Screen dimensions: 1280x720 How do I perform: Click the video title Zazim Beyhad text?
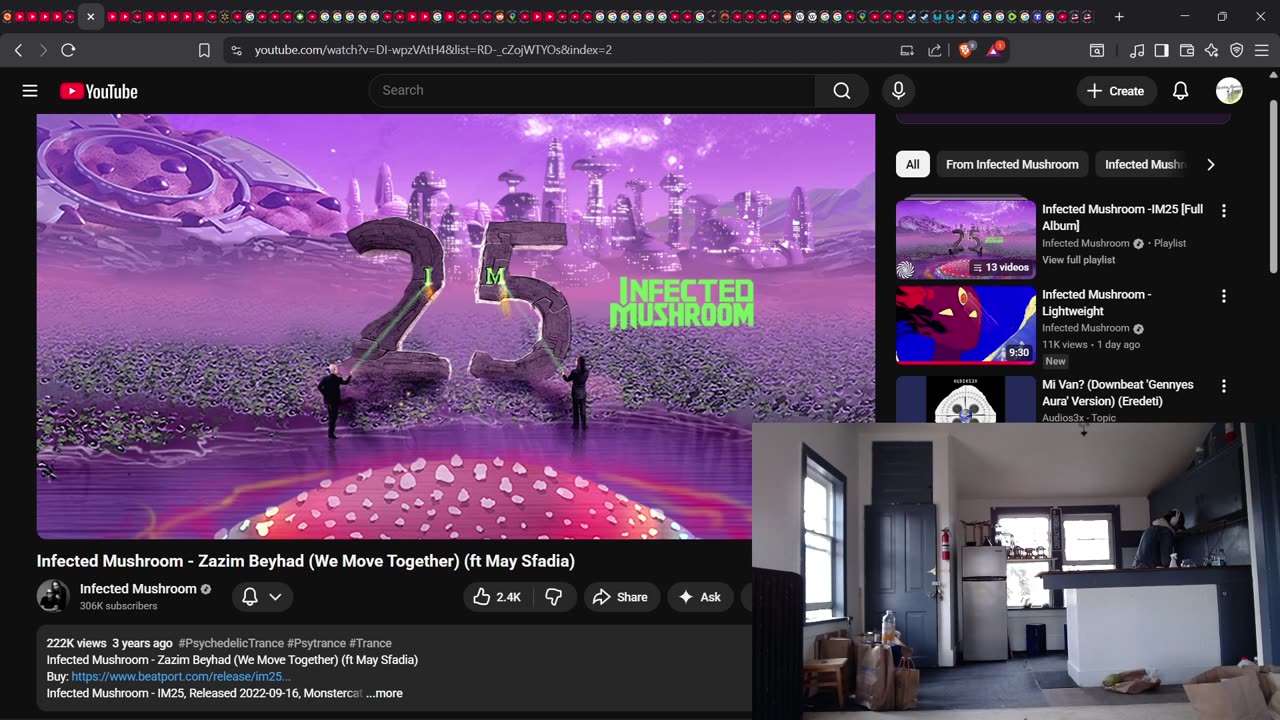[x=306, y=561]
